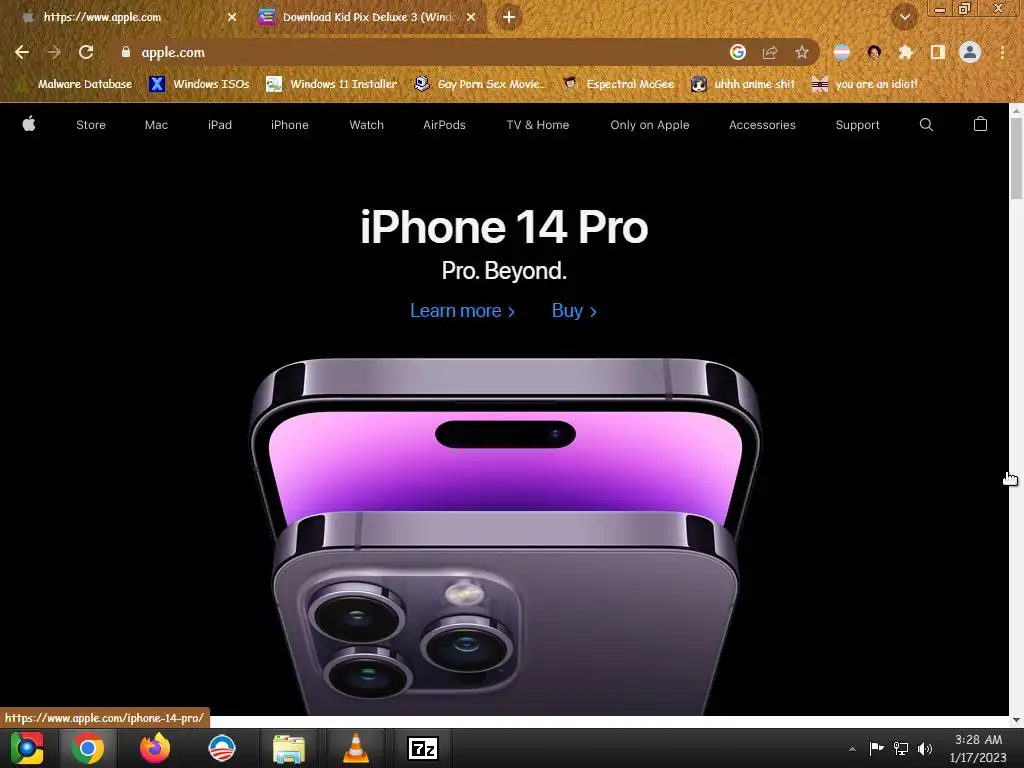Image resolution: width=1024 pixels, height=768 pixels.
Task: Follow the iPhone 14 Pro Learn more link
Action: [x=462, y=311]
